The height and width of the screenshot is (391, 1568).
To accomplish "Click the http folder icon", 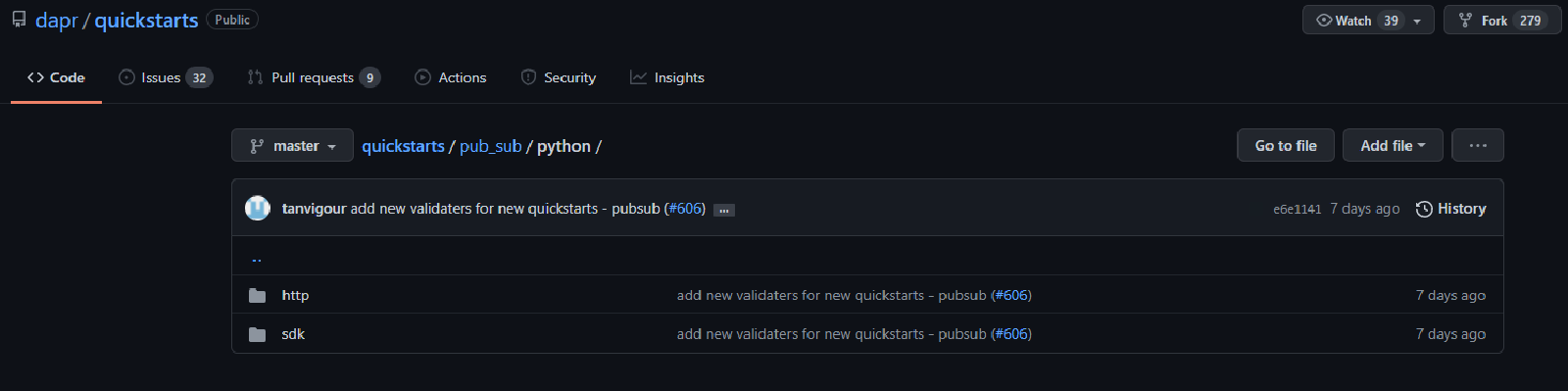I will point(258,295).
